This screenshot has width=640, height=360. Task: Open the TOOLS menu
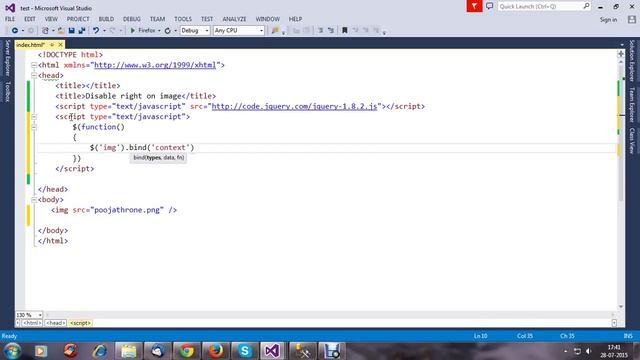183,19
